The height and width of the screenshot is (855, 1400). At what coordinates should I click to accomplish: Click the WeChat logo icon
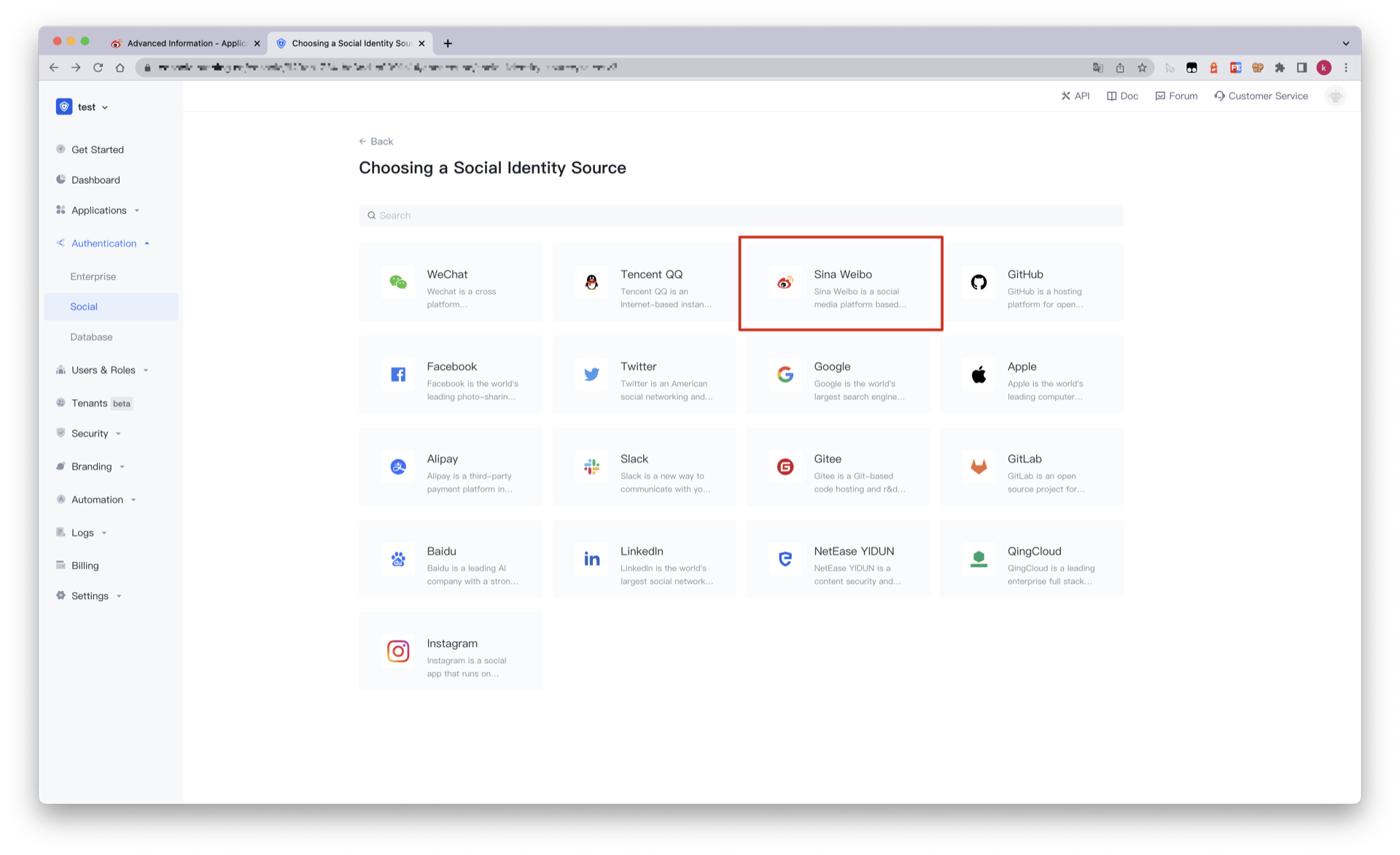398,282
